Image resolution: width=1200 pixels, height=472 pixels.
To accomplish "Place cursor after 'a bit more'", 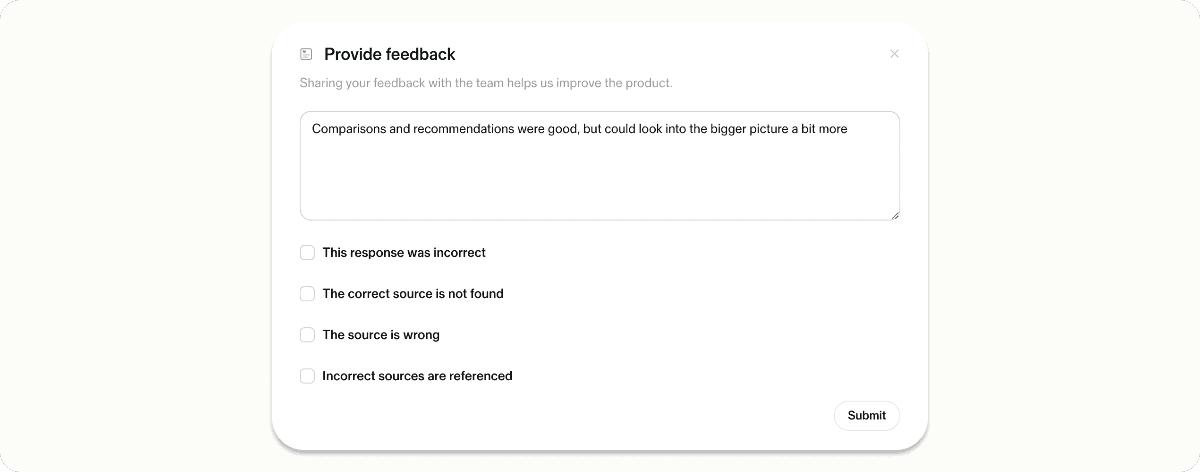I will [x=849, y=129].
